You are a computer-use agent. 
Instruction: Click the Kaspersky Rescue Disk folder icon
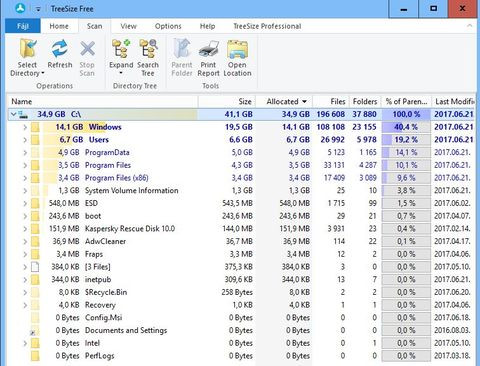tap(35, 229)
